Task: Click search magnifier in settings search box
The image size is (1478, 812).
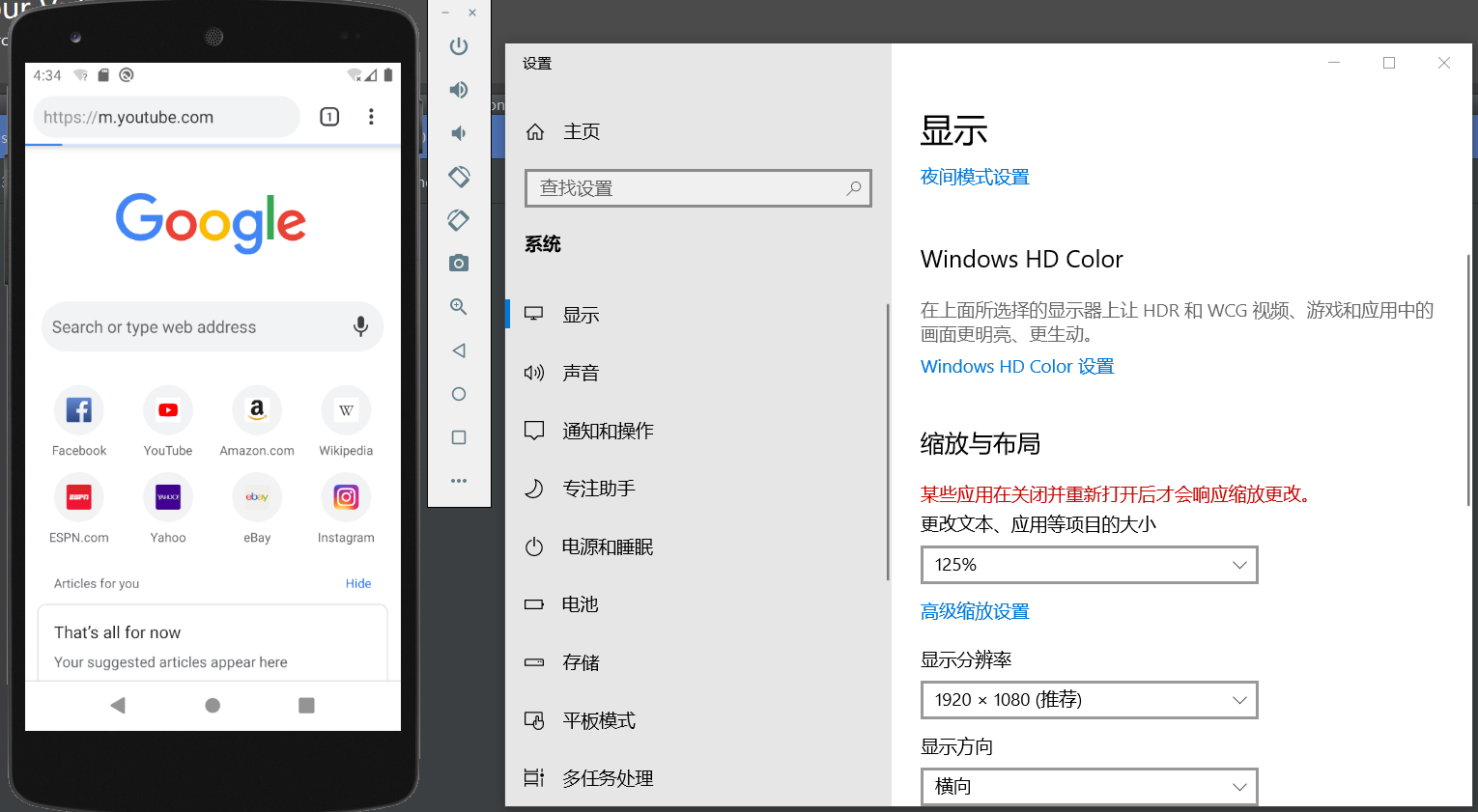Action: [854, 188]
